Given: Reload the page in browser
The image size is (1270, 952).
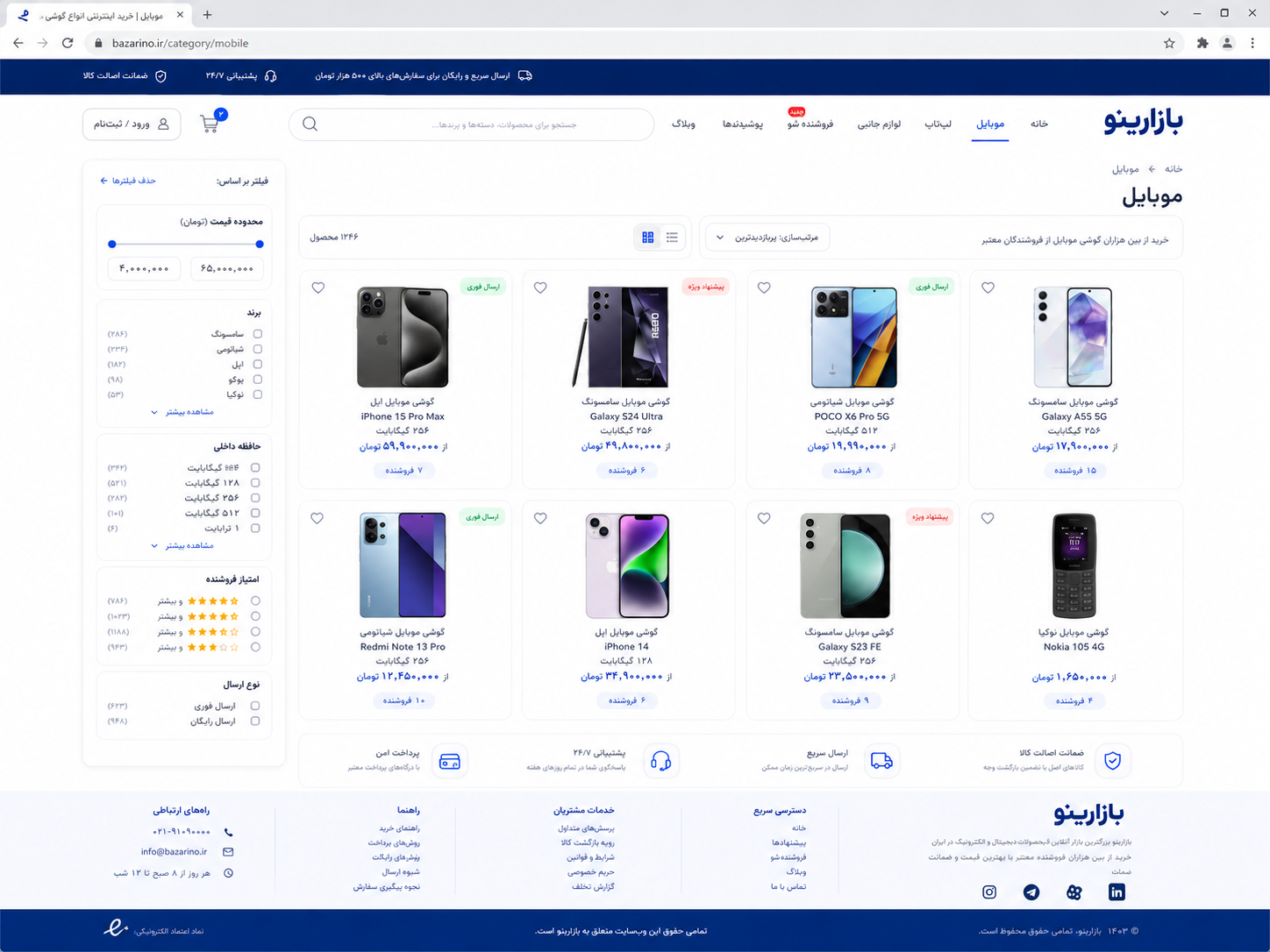Looking at the screenshot, I should click(x=68, y=43).
